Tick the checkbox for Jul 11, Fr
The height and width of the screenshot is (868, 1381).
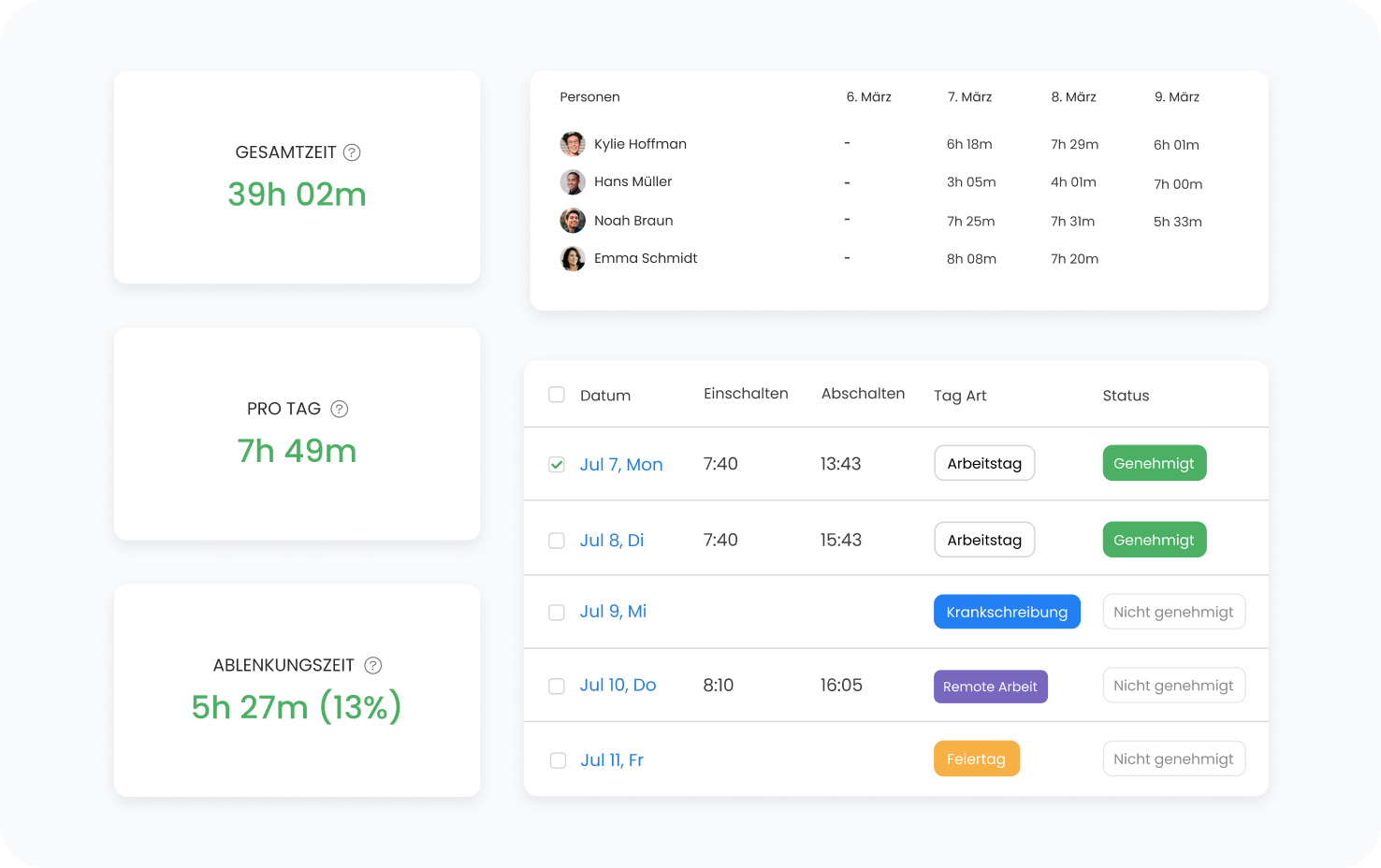558,760
